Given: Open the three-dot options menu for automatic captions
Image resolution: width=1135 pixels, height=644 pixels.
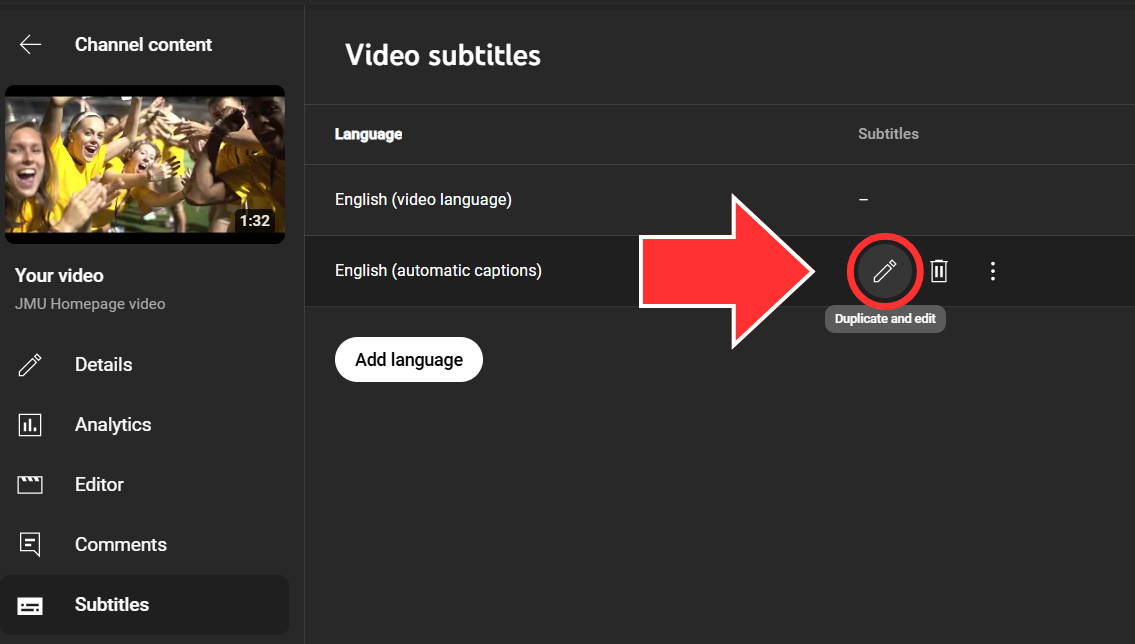Looking at the screenshot, I should click(x=992, y=271).
